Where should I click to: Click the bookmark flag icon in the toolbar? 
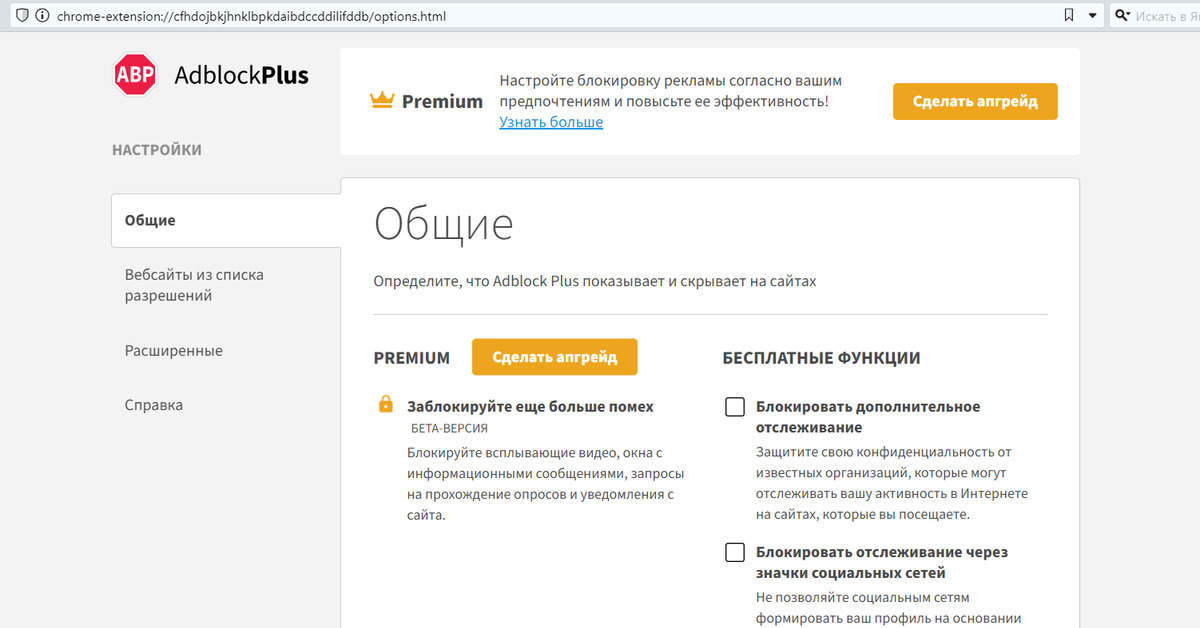[1068, 15]
